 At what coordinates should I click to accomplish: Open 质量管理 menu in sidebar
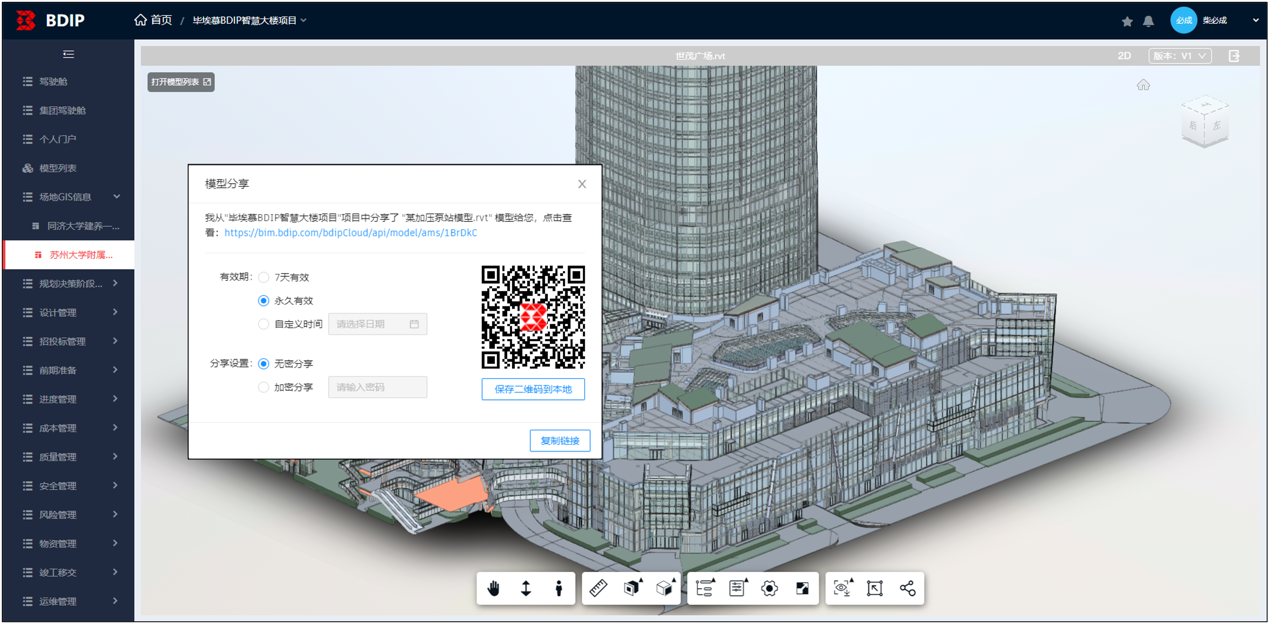tap(68, 457)
